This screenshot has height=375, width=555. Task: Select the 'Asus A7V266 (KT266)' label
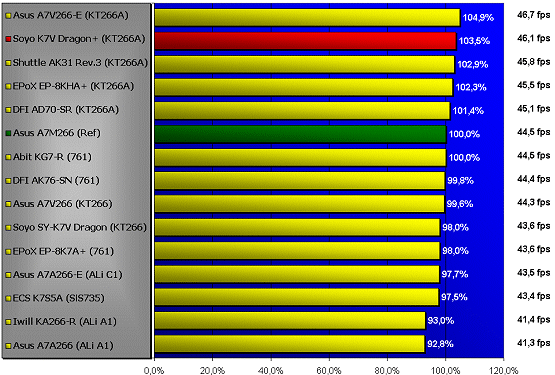pos(63,204)
